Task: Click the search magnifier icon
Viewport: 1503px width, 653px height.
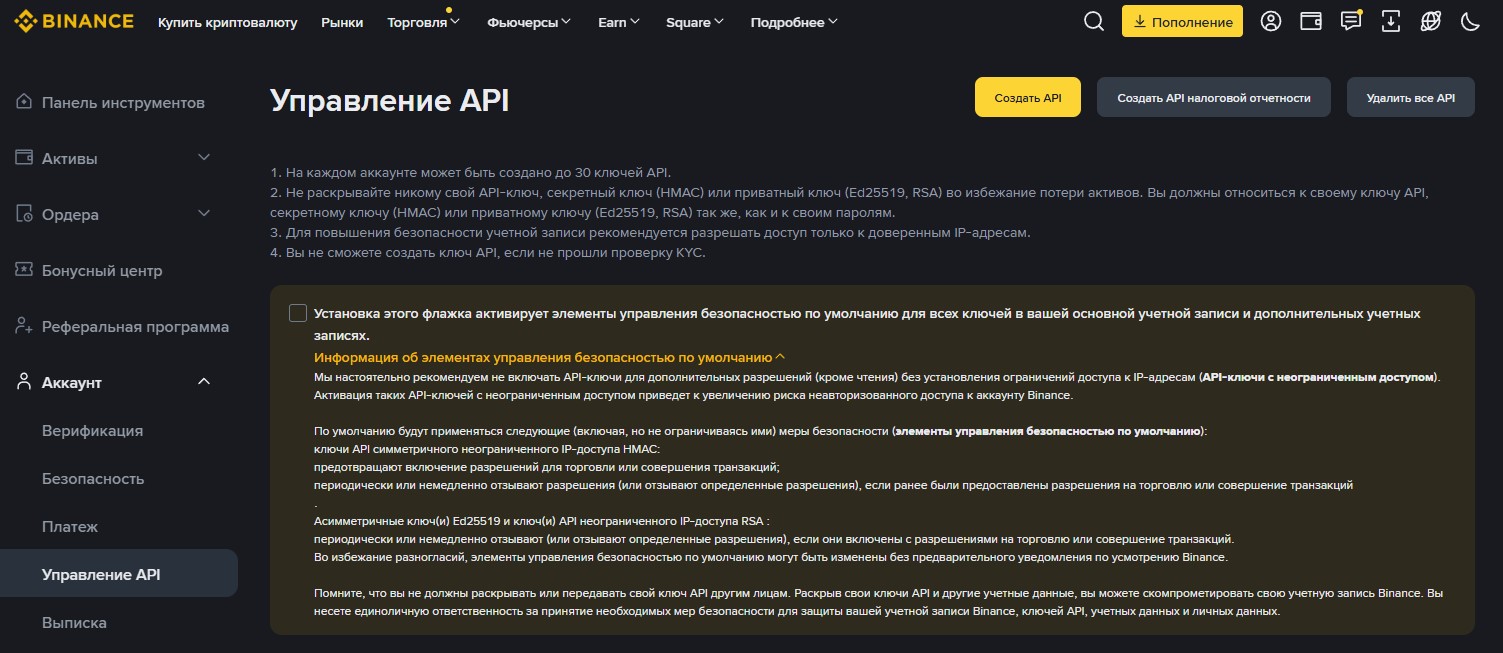Action: (1093, 21)
